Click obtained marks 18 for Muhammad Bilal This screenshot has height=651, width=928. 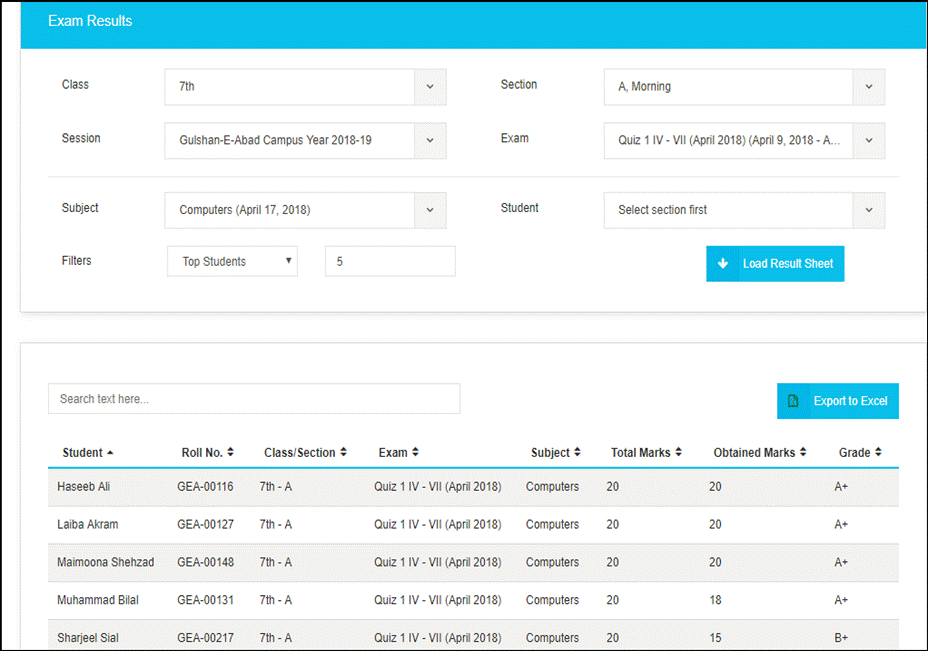point(715,600)
